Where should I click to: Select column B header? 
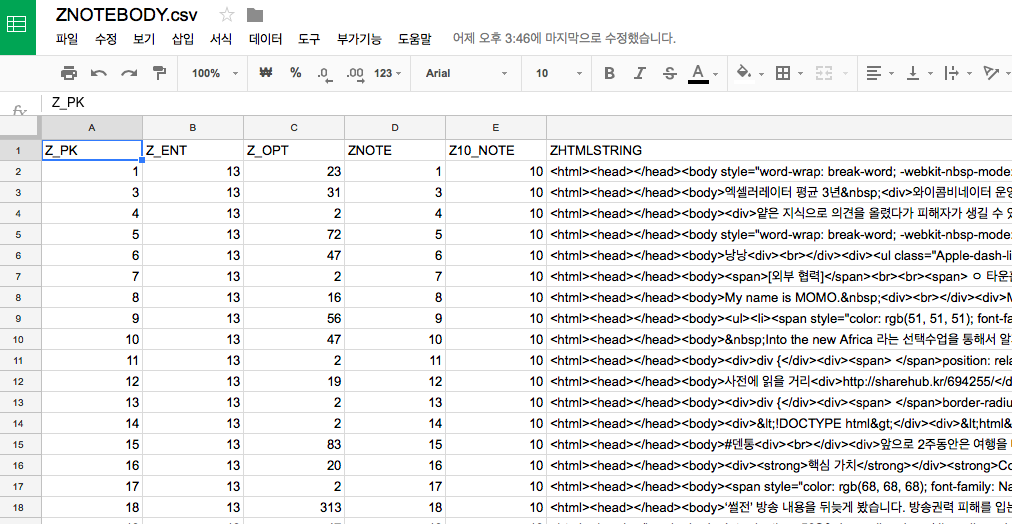click(193, 128)
